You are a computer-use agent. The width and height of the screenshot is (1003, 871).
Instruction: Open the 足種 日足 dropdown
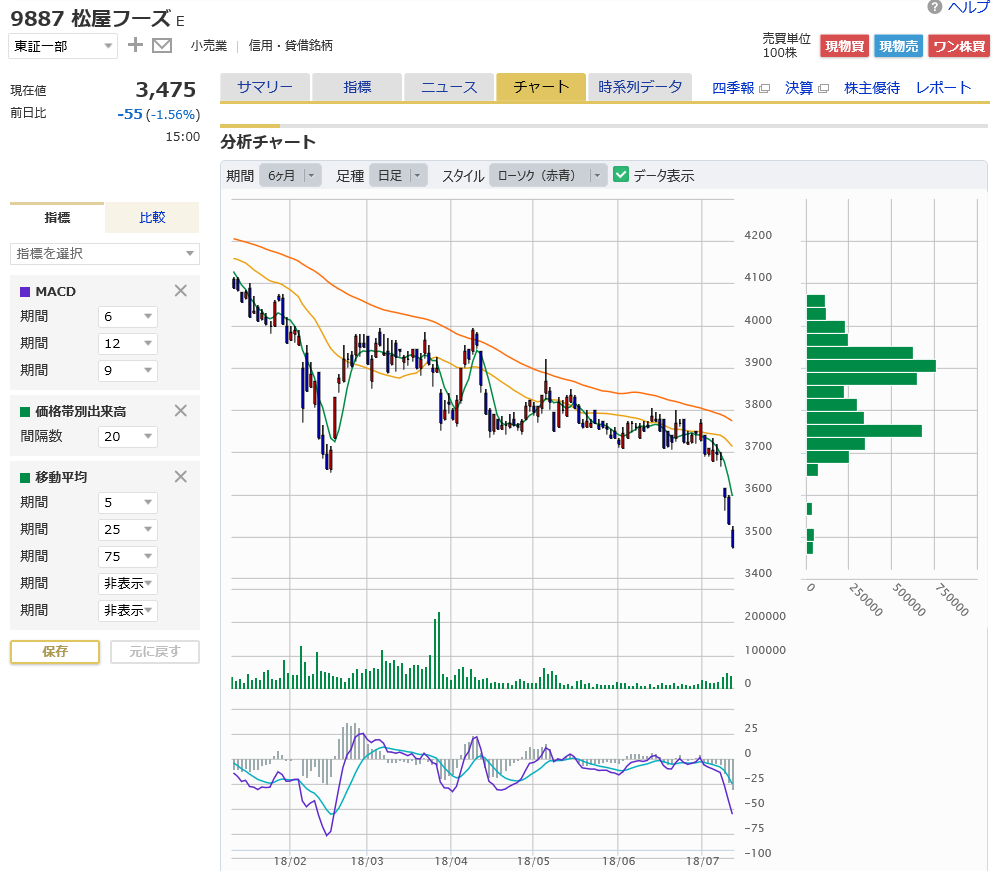point(398,175)
